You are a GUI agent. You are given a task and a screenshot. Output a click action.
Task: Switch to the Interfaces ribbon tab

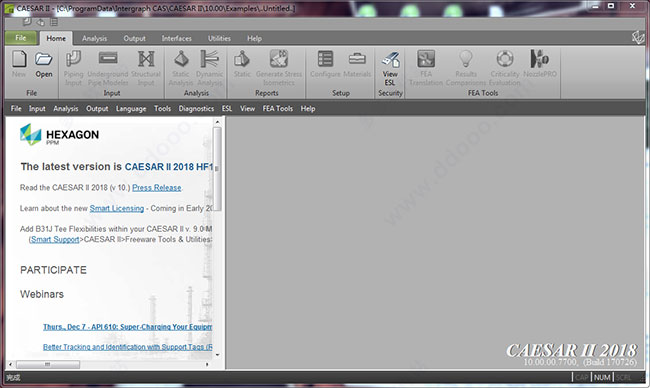pos(177,38)
